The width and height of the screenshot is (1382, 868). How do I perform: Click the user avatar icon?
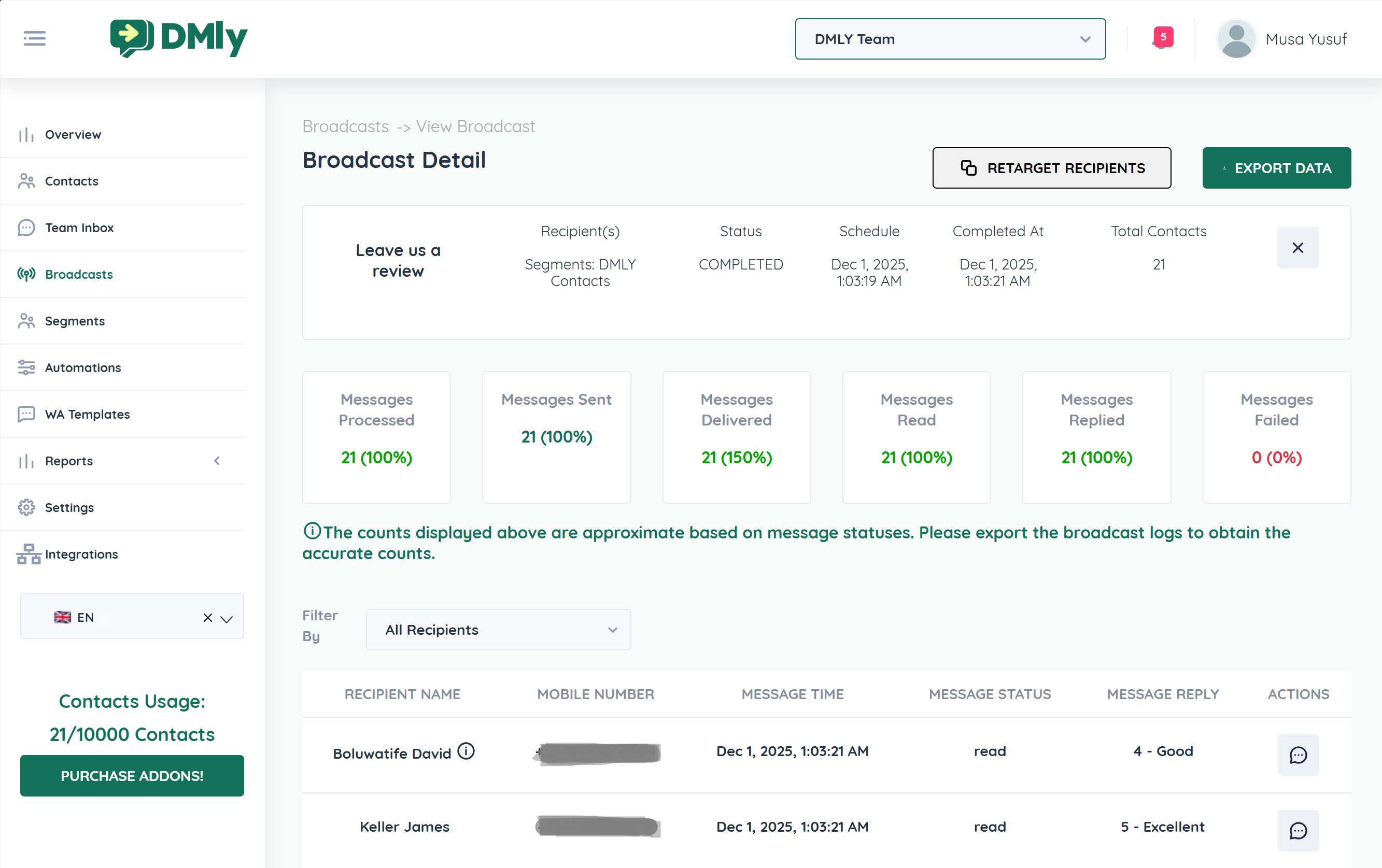[1236, 38]
